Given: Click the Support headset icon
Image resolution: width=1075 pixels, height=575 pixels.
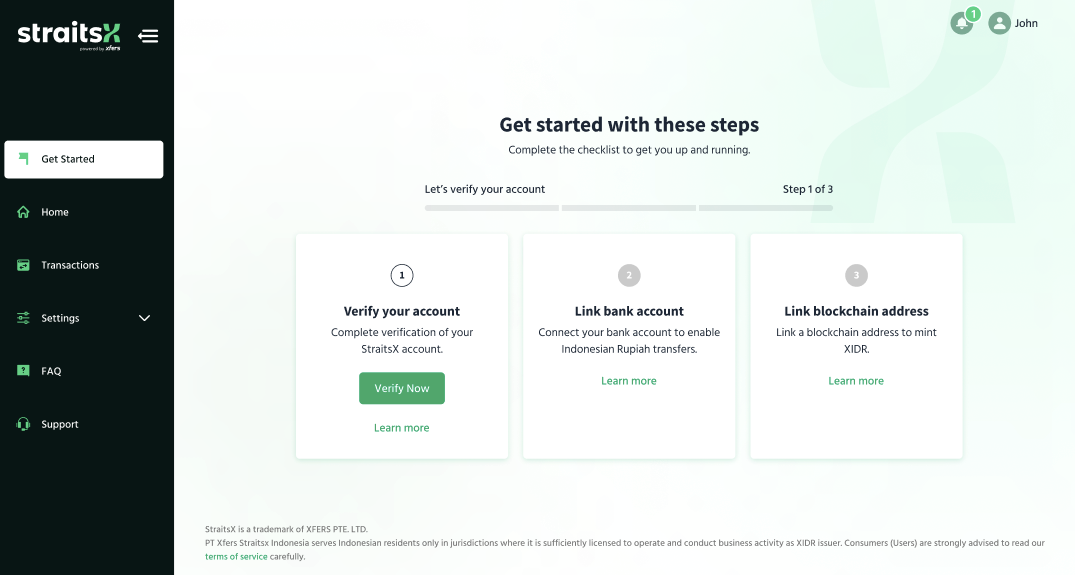Looking at the screenshot, I should coord(23,424).
